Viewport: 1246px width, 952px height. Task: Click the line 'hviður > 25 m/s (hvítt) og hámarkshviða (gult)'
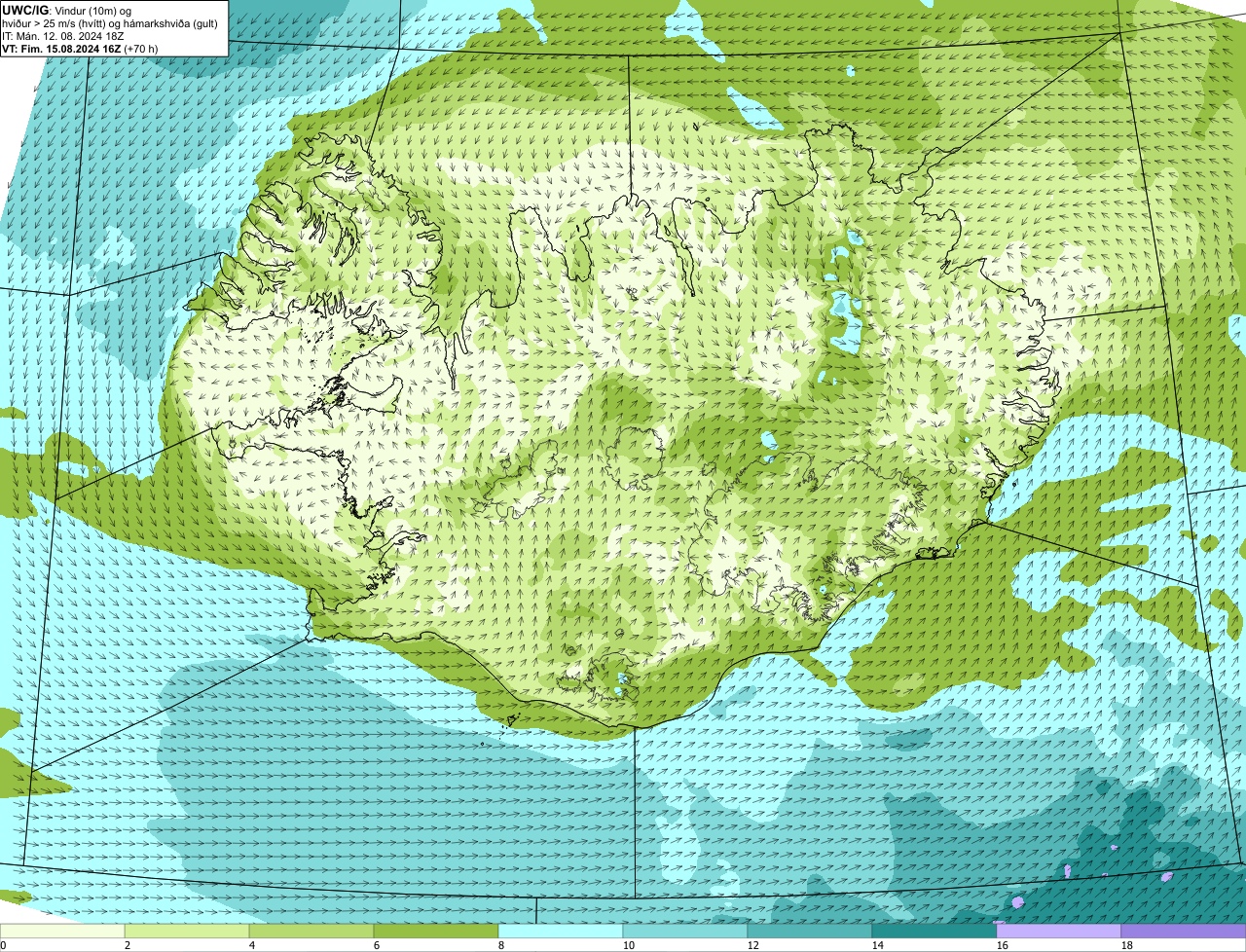coord(110,22)
